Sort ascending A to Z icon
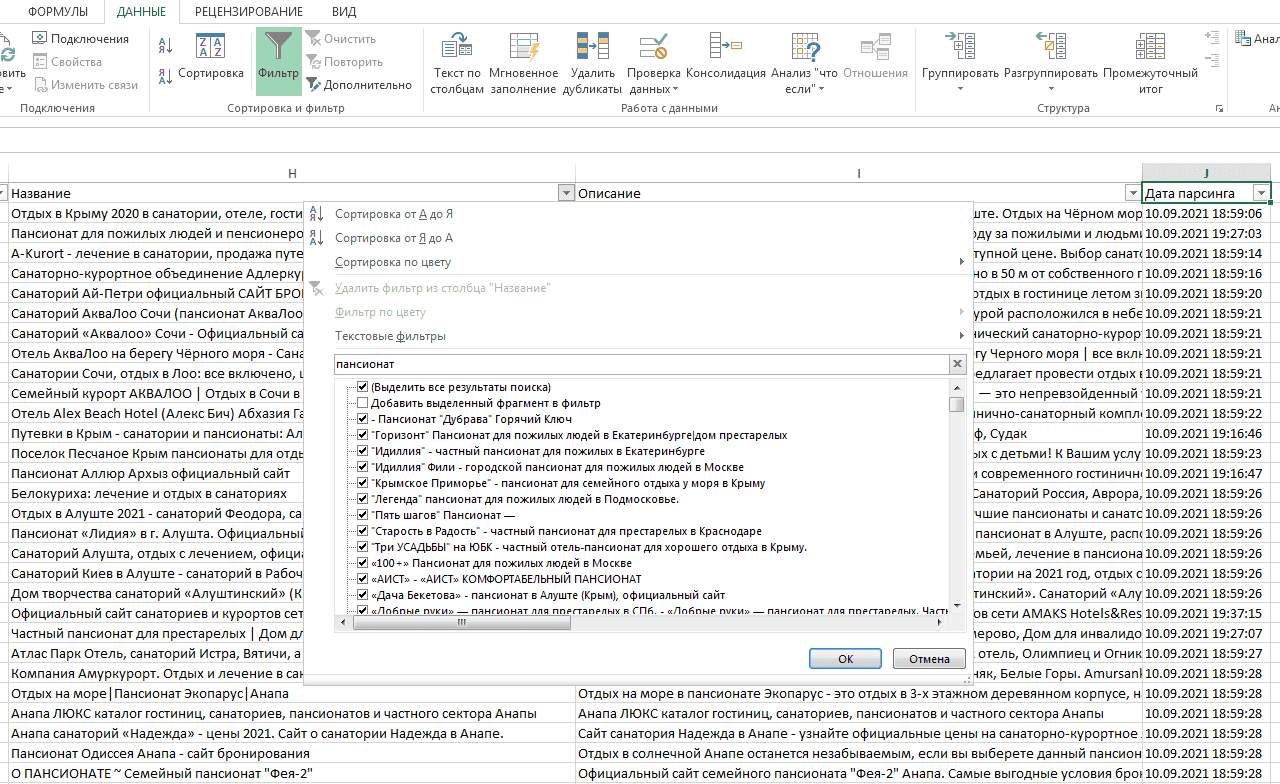1280x784 pixels. (x=166, y=44)
